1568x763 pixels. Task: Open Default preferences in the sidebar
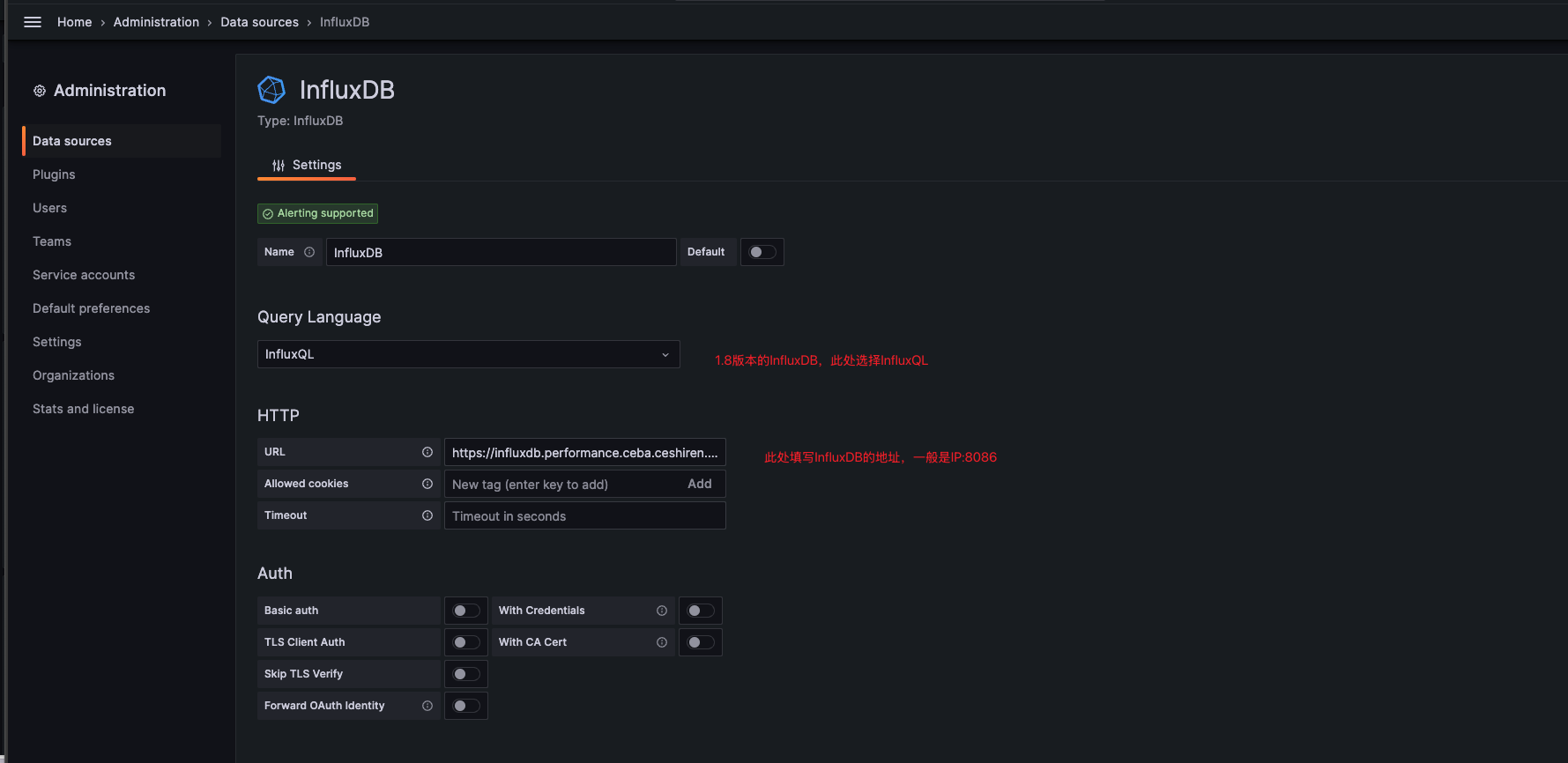click(x=91, y=308)
